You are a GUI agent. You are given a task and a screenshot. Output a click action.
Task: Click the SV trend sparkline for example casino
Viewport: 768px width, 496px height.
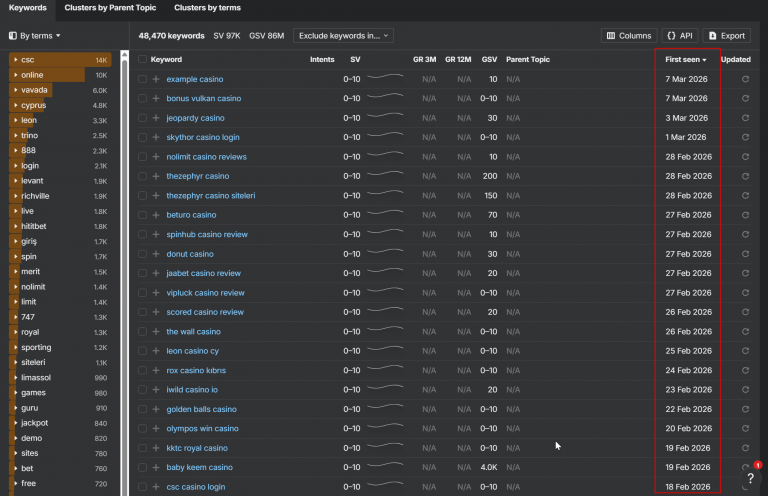pos(385,78)
